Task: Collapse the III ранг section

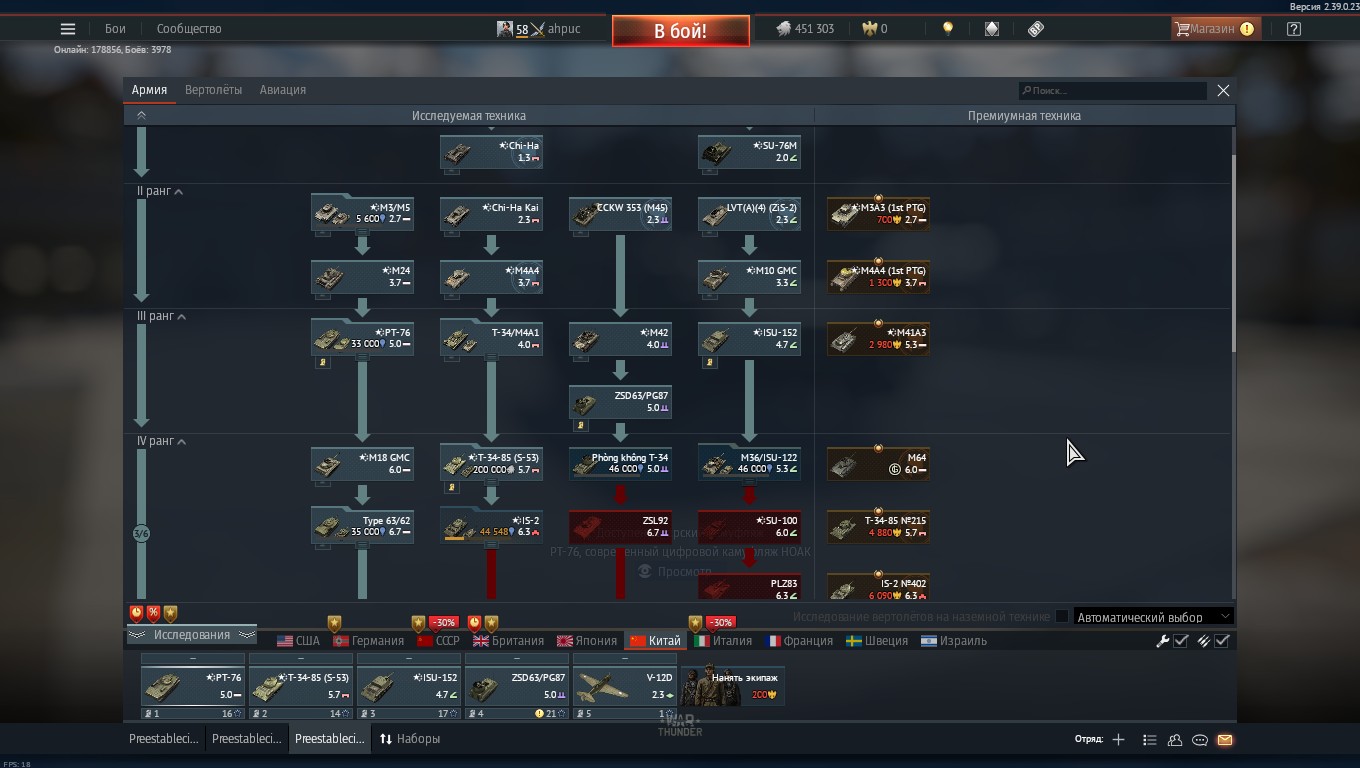Action: [x=181, y=316]
